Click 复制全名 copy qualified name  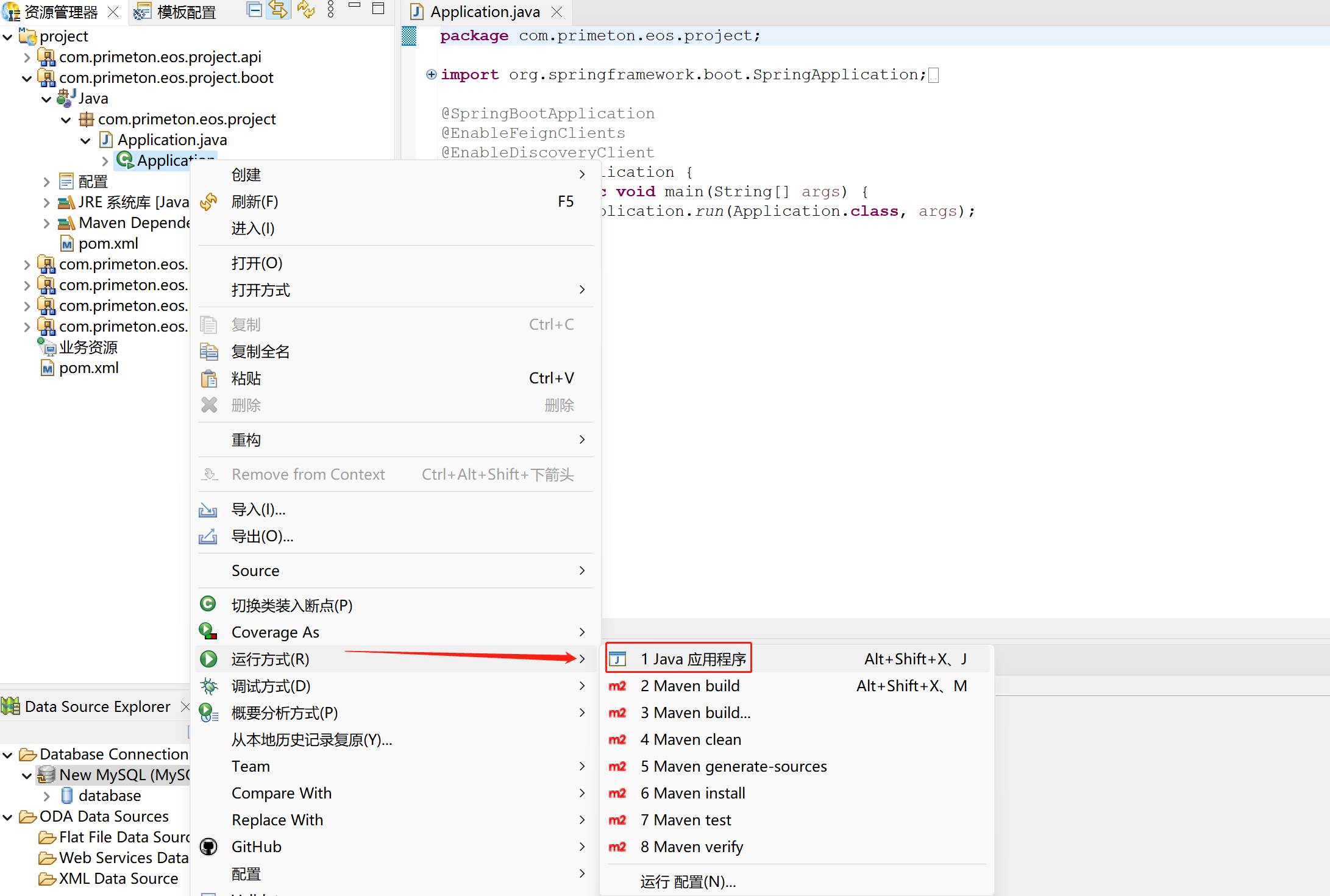pos(260,352)
